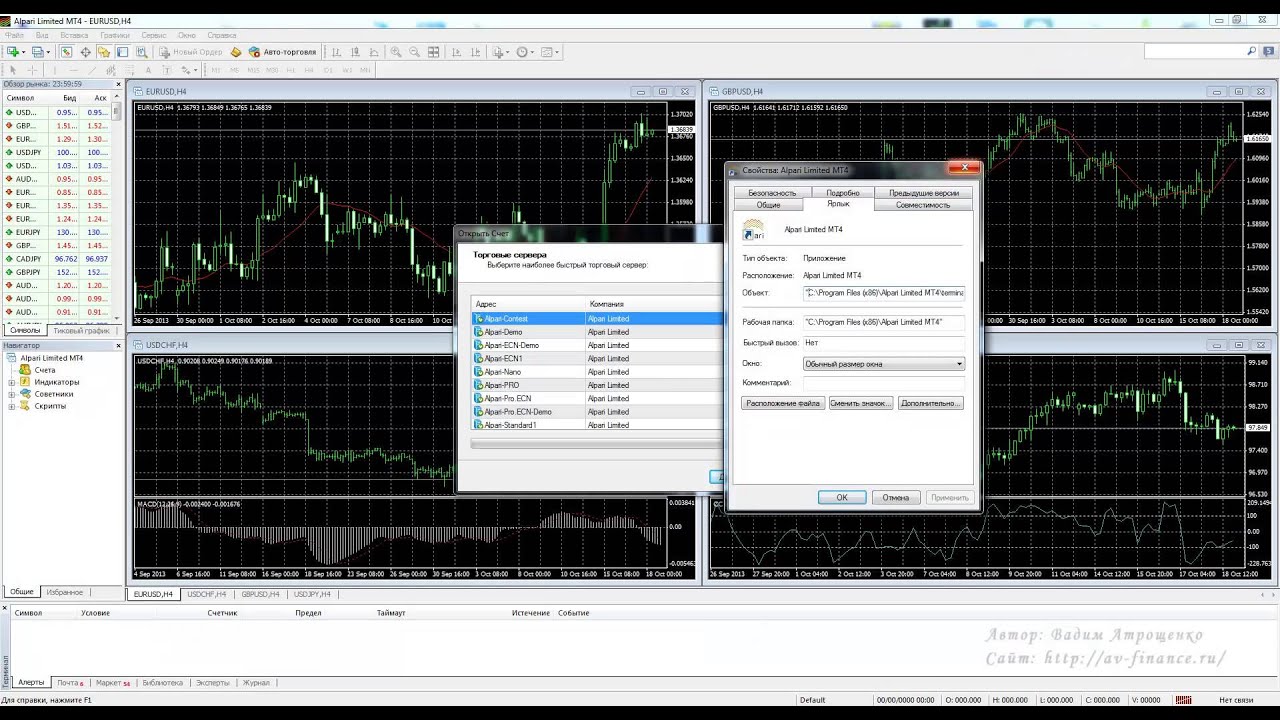
Task: Click the Новый Ордер toolbar button
Action: tap(190, 52)
